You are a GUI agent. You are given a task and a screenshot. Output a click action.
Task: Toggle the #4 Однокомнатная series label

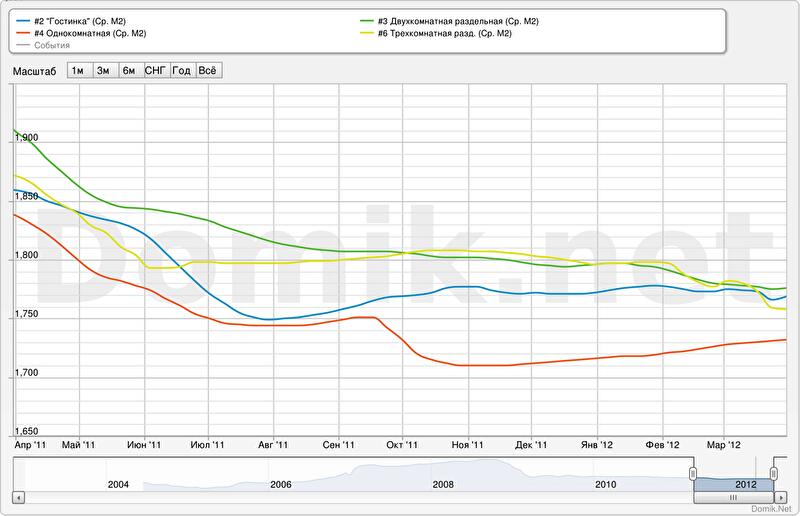click(x=90, y=33)
